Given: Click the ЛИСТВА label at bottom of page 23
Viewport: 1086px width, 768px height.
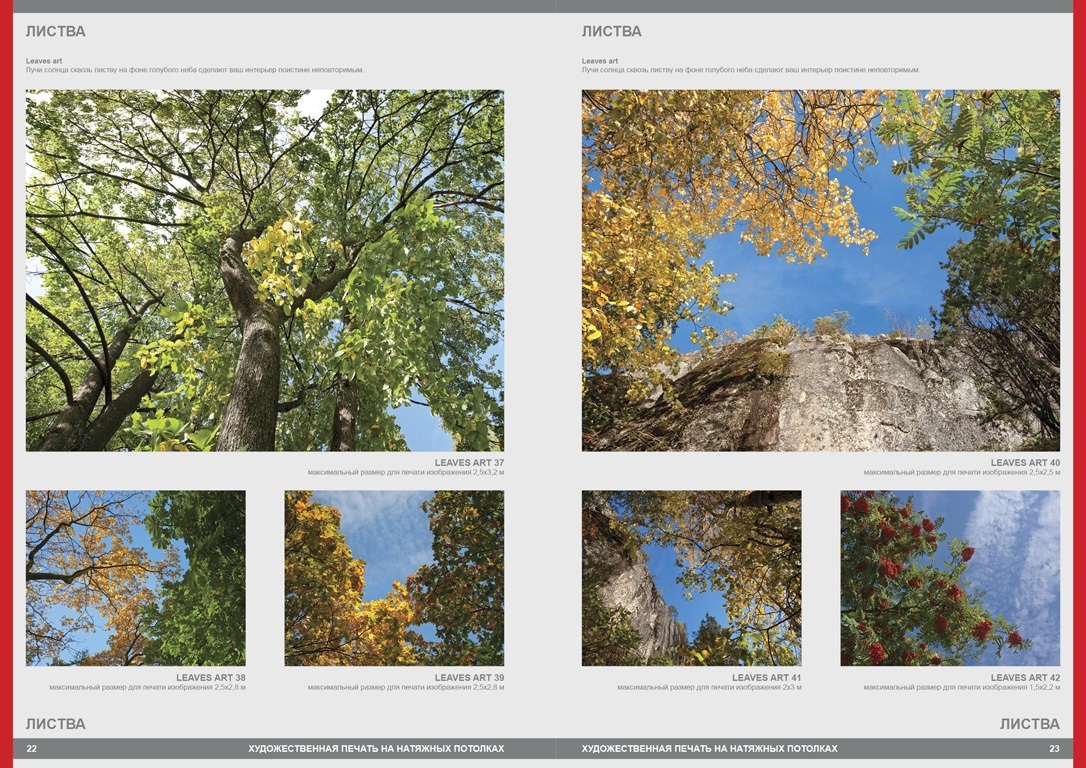Looking at the screenshot, I should coord(1029,724).
